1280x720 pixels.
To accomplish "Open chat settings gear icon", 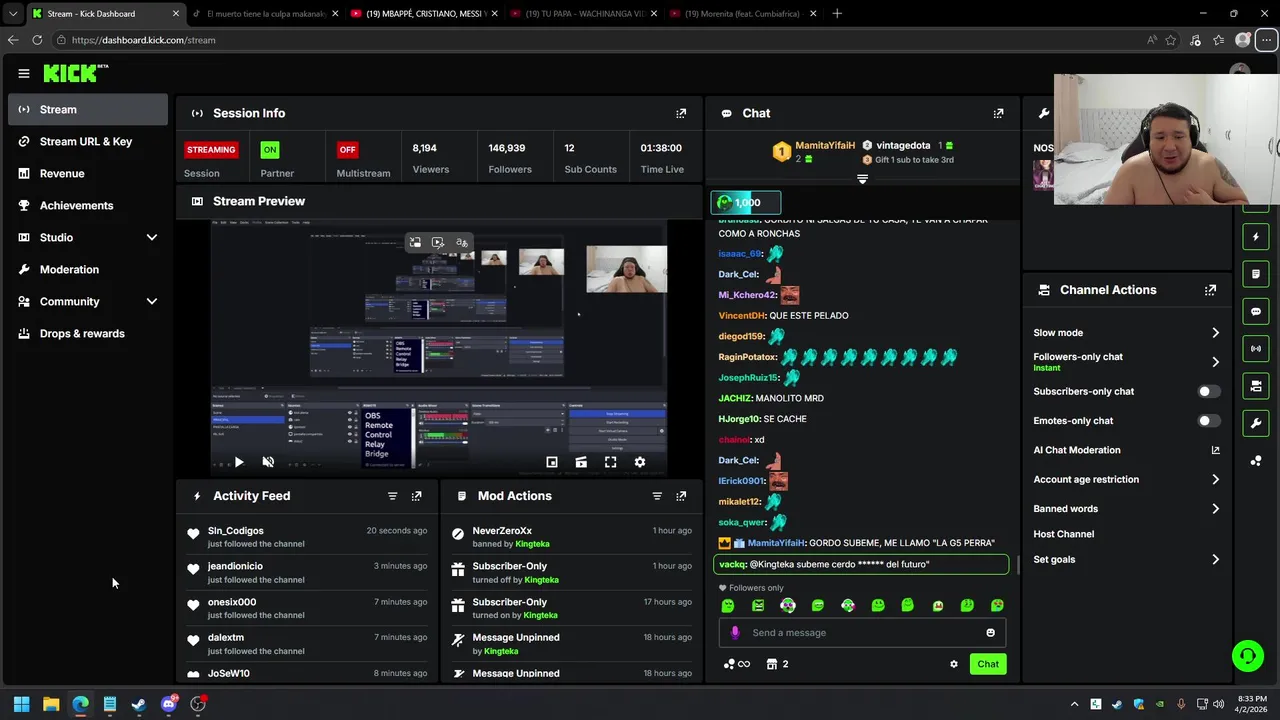I will tap(953, 664).
